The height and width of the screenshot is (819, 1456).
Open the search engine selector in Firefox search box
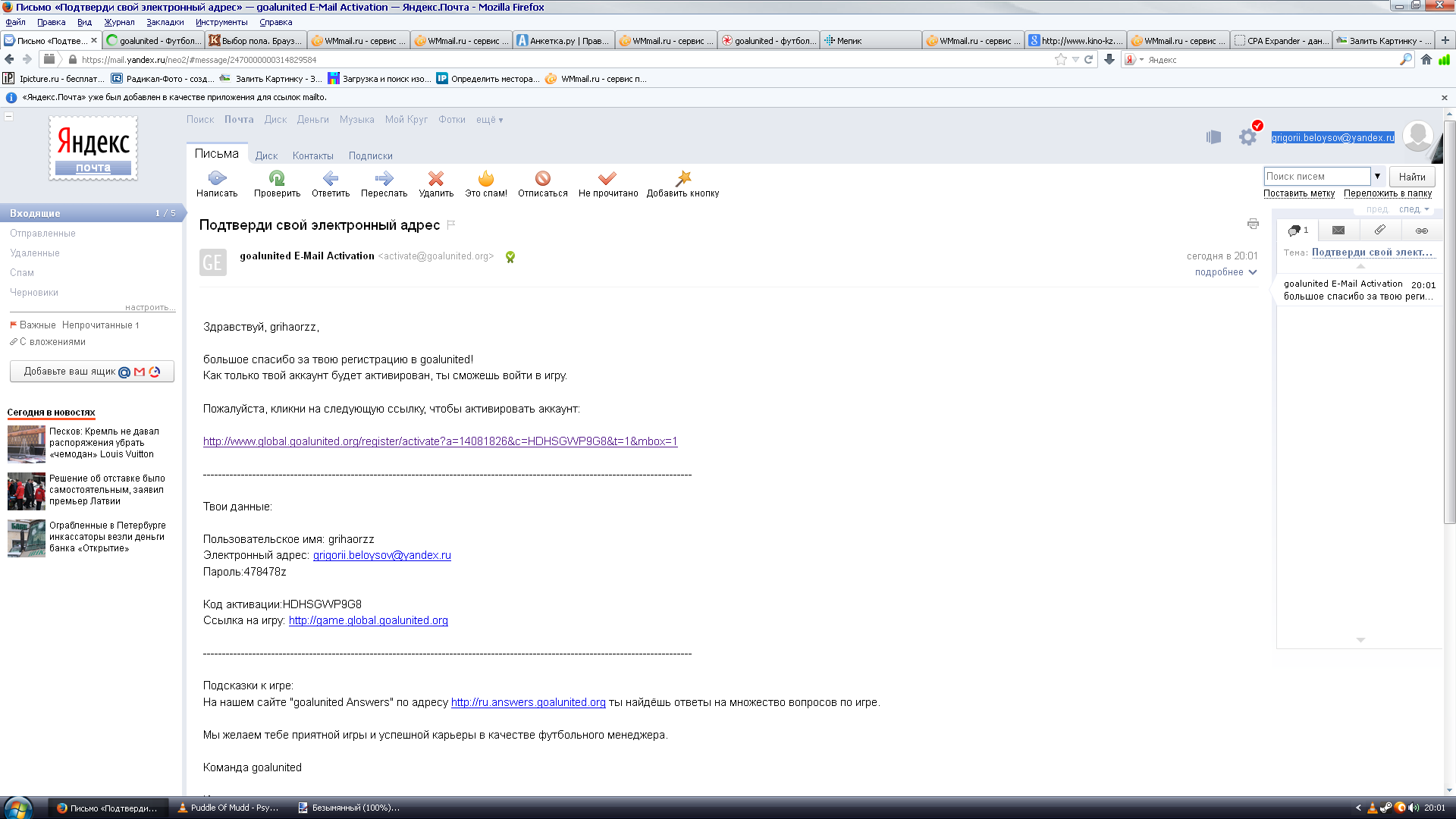1134,60
